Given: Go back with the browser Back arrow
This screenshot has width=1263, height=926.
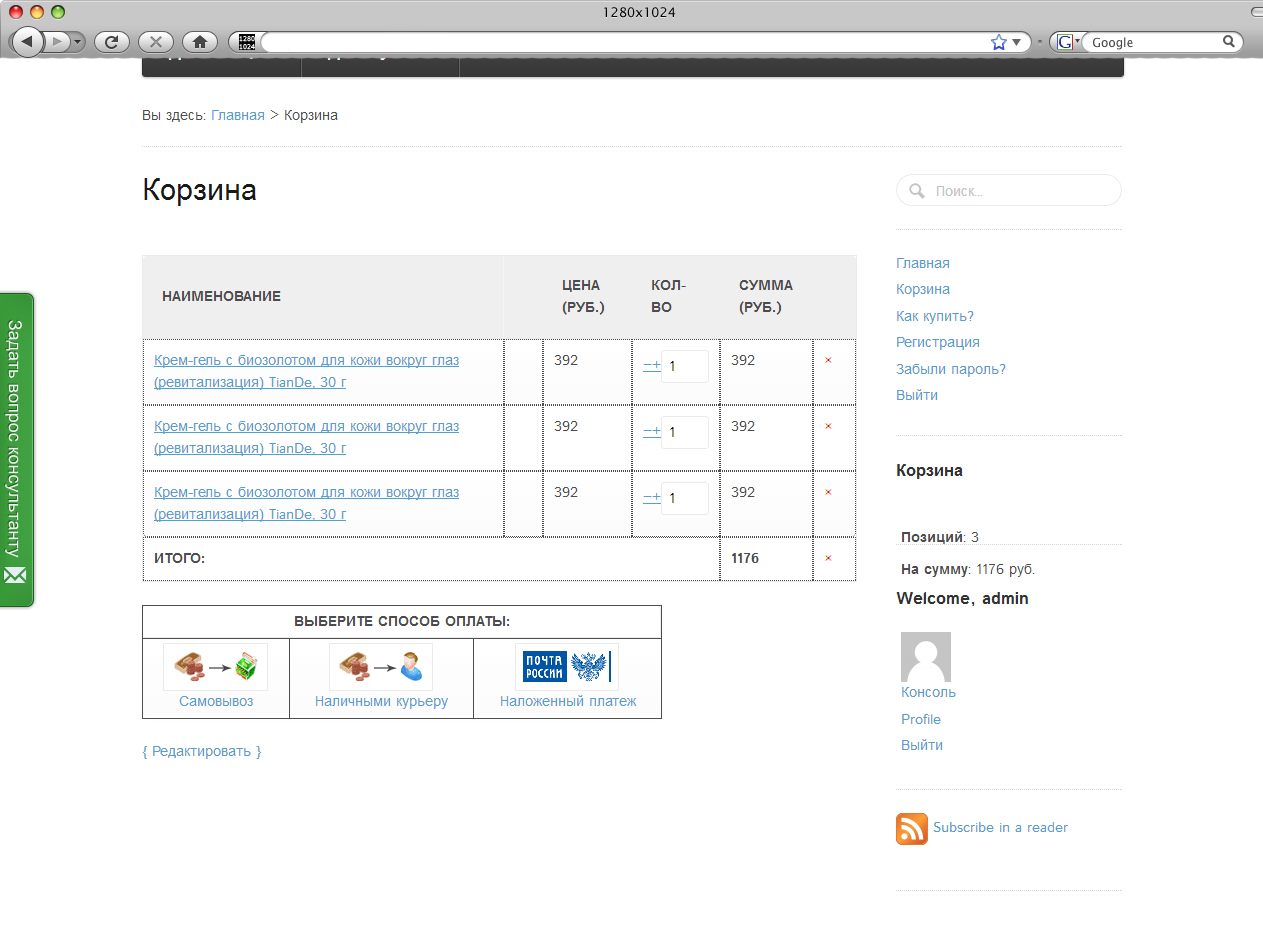Looking at the screenshot, I should click(x=27, y=41).
